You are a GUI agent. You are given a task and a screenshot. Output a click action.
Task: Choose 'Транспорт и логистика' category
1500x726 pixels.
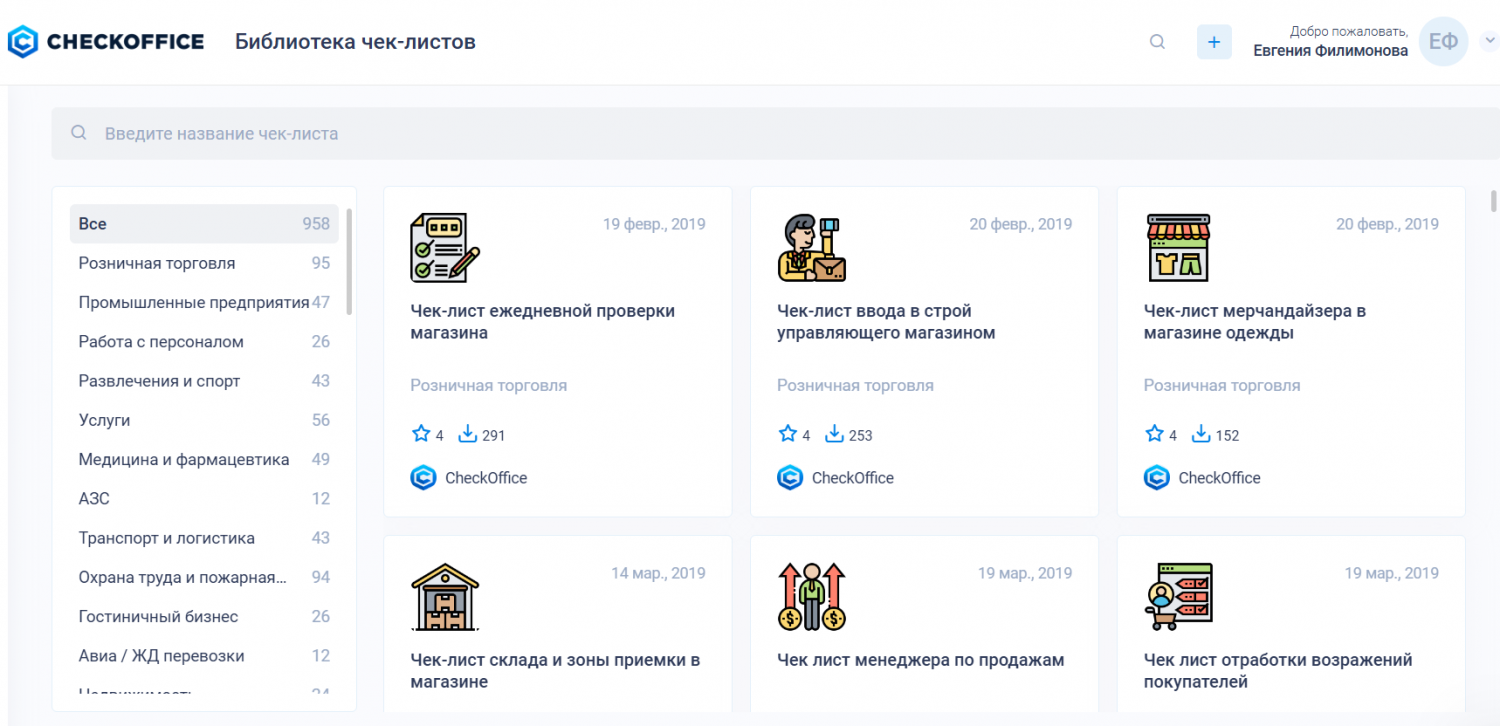pos(167,538)
